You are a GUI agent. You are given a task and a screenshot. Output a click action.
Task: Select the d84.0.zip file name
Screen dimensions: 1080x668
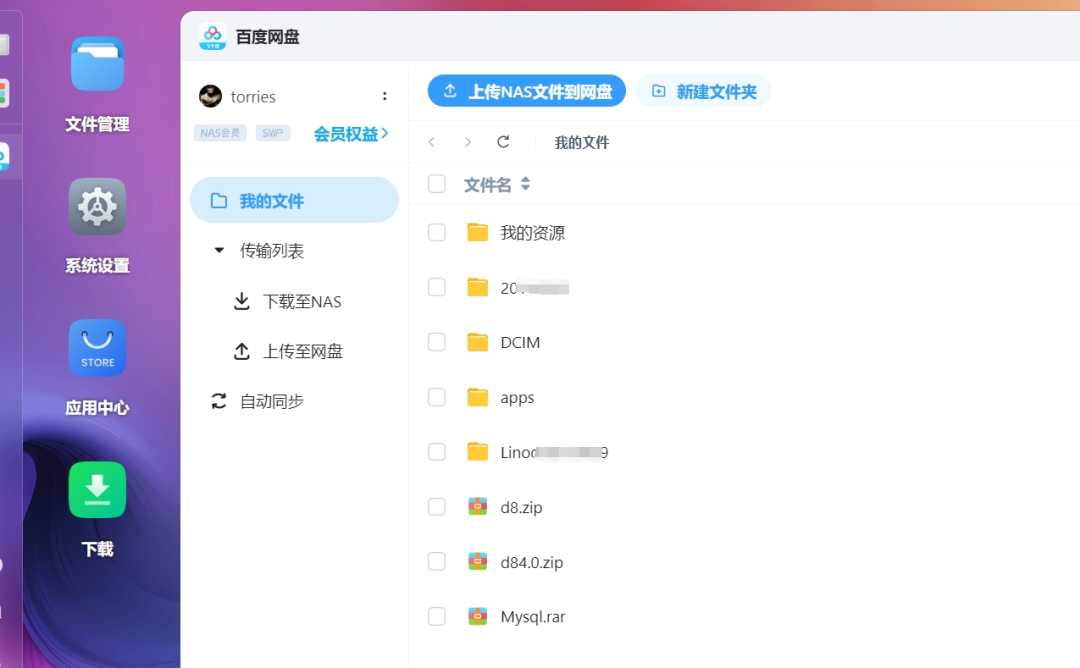[532, 562]
